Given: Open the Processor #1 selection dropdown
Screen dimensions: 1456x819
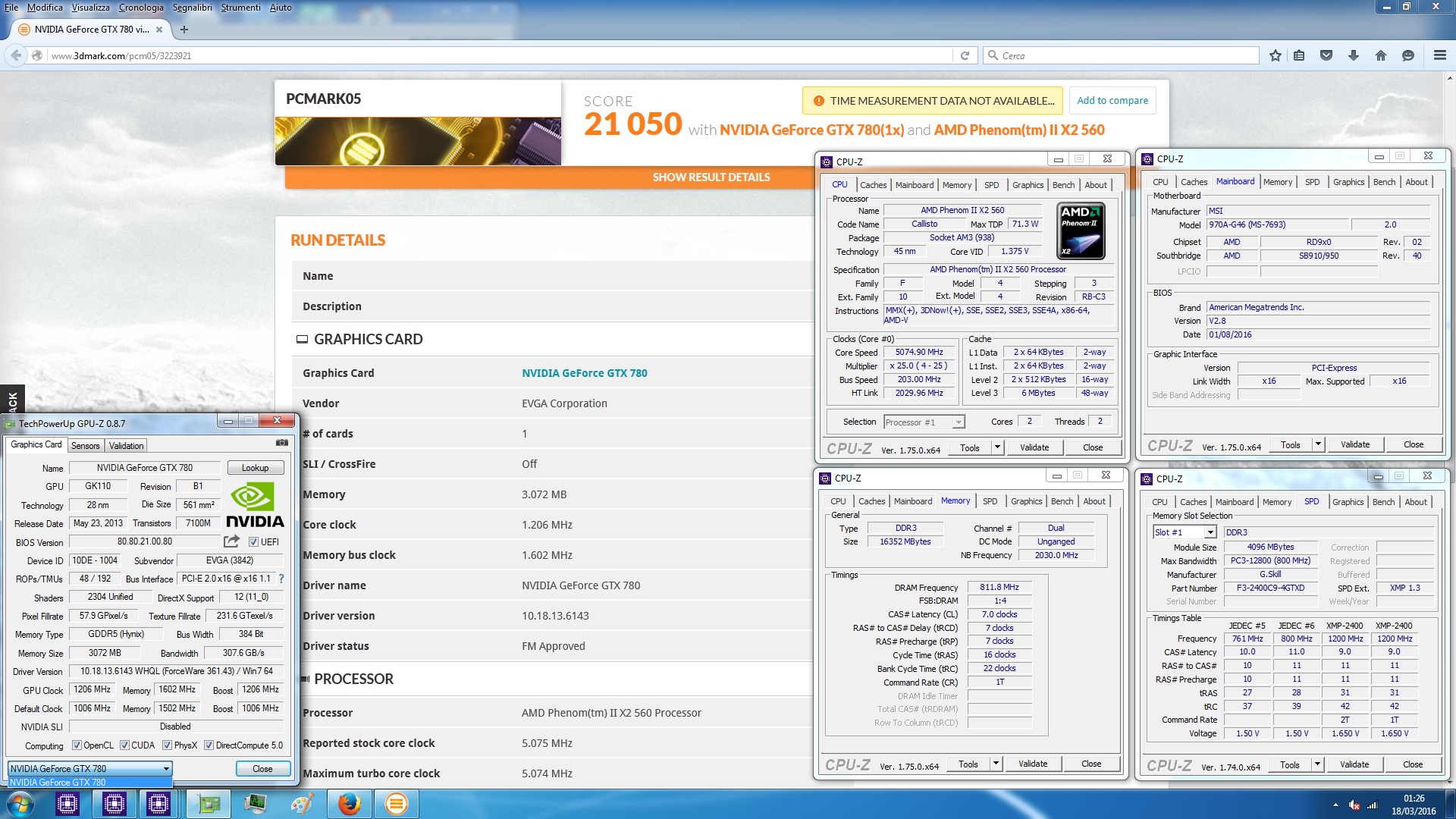Looking at the screenshot, I should [x=923, y=422].
